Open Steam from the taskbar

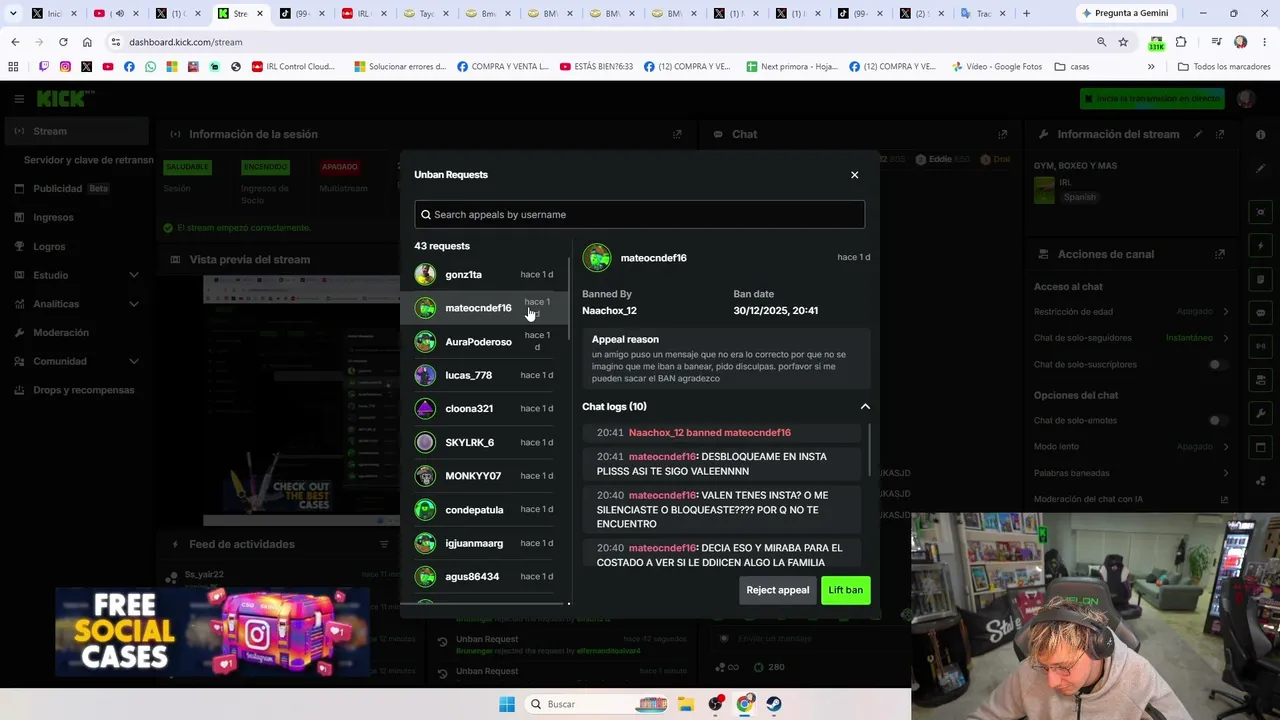click(x=774, y=704)
